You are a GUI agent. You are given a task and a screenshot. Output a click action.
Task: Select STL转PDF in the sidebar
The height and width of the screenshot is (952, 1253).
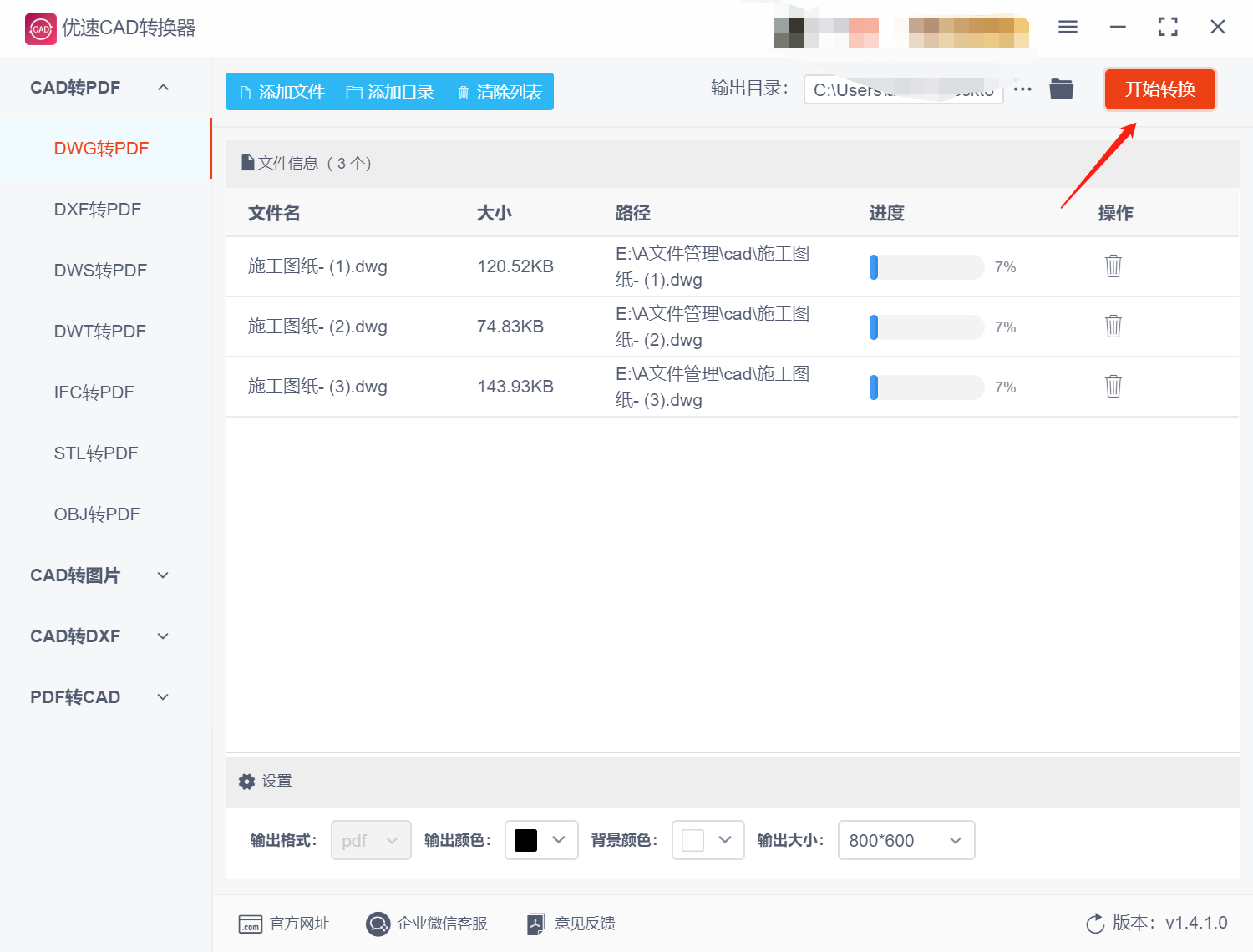pyautogui.click(x=96, y=453)
